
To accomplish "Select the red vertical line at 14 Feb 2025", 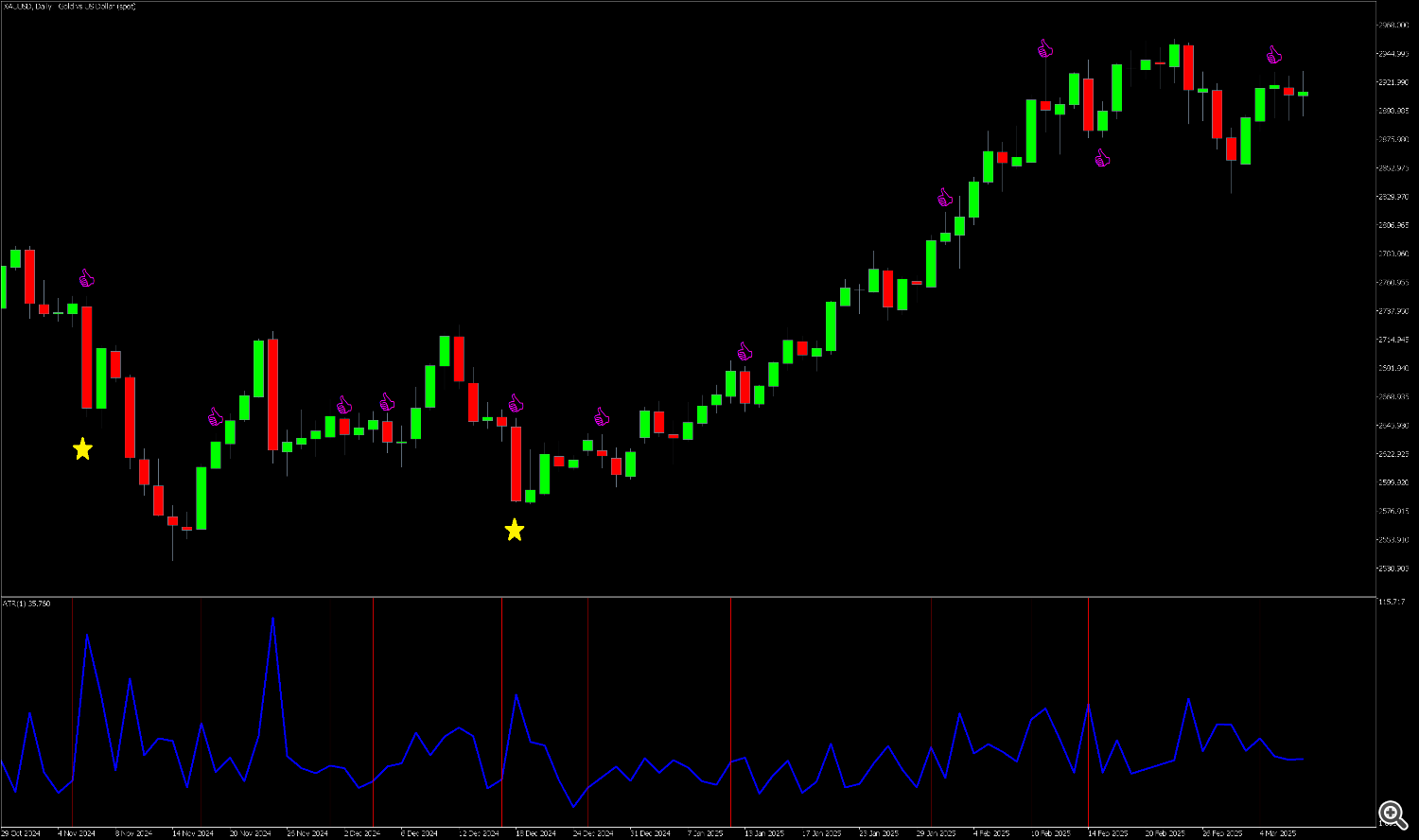I will click(x=1089, y=662).
